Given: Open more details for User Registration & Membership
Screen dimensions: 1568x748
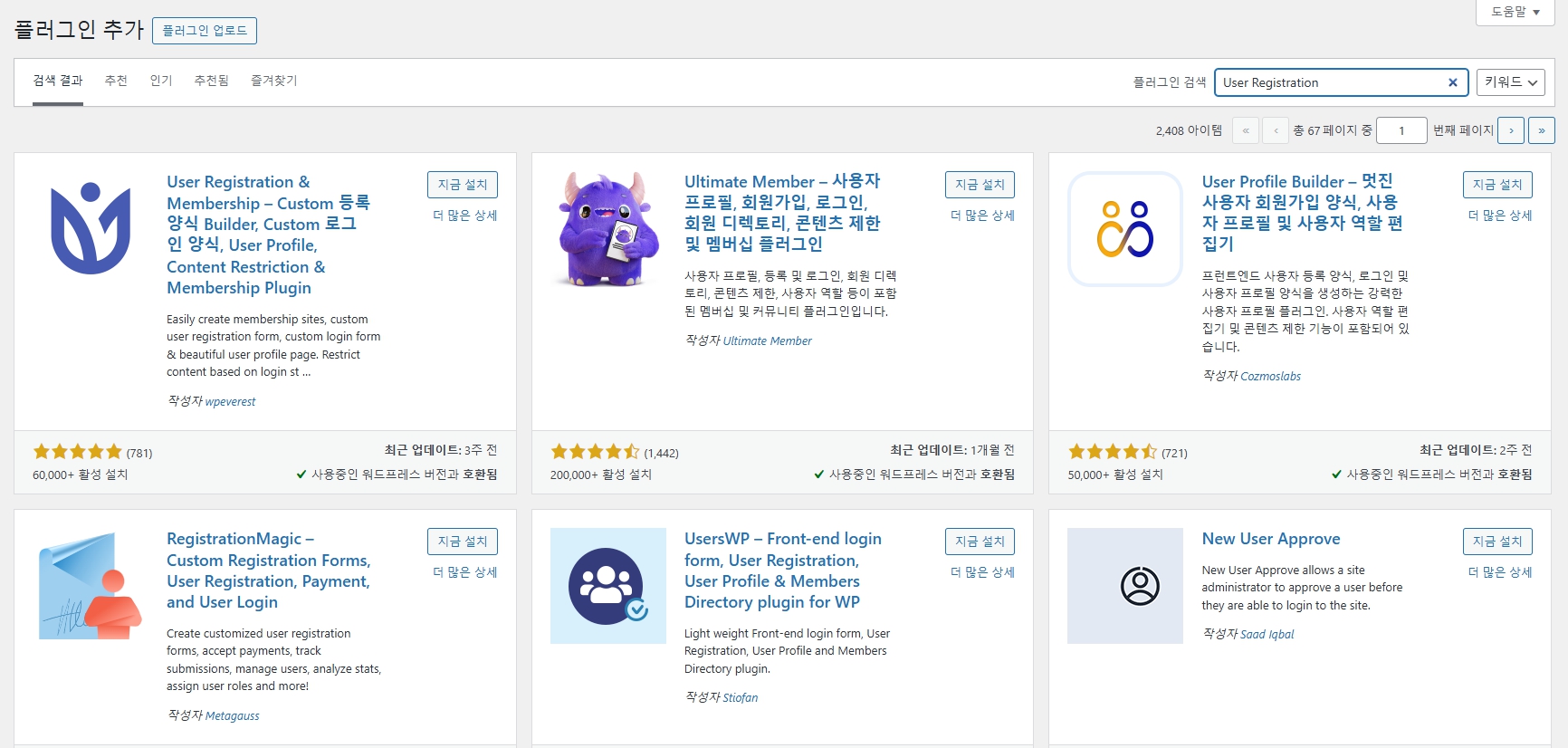Looking at the screenshot, I should point(465,216).
